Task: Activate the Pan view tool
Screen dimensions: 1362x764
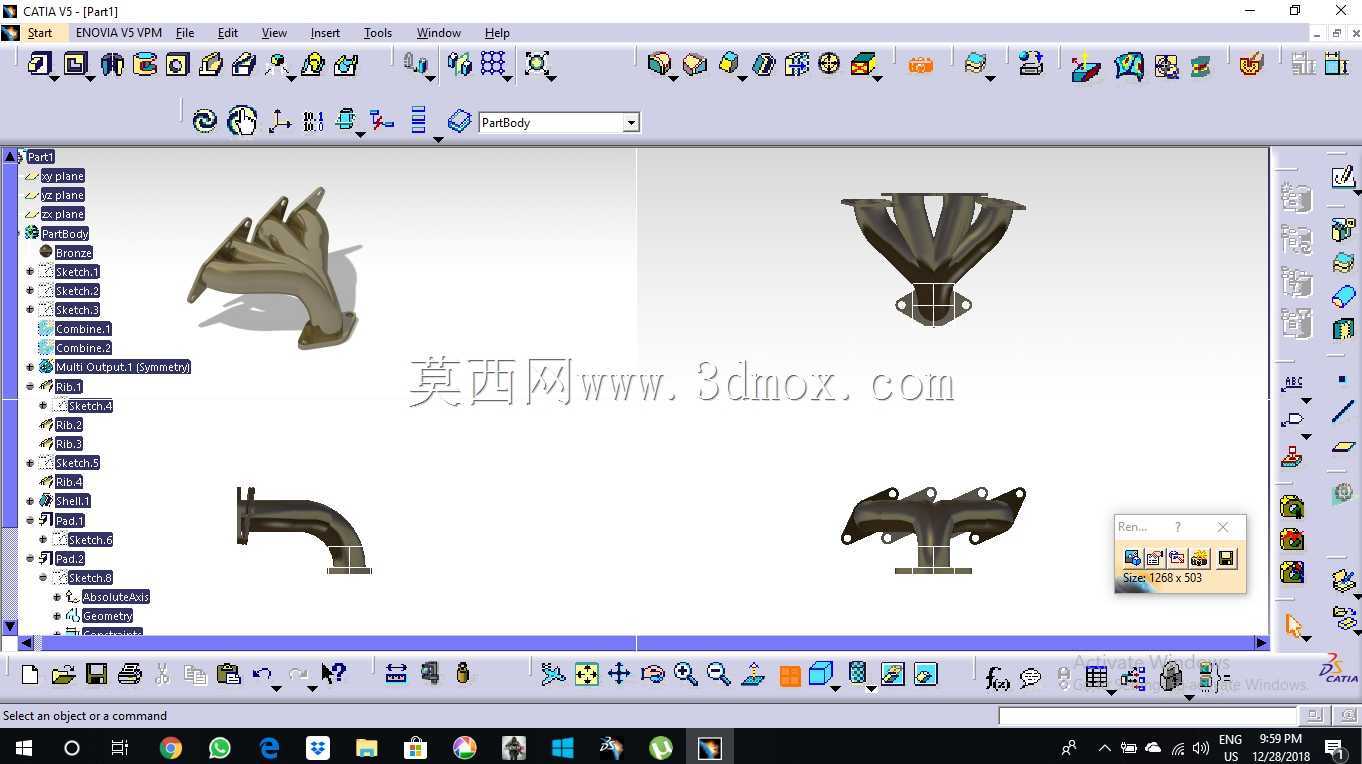Action: pos(619,674)
